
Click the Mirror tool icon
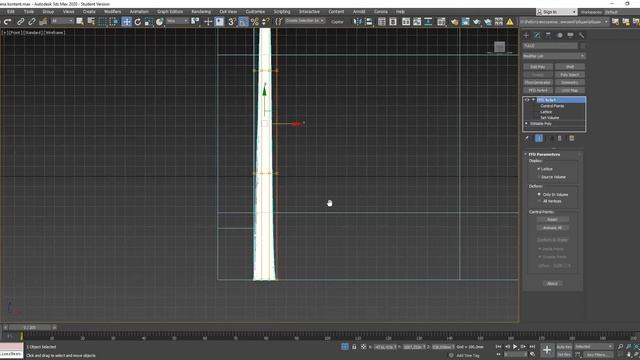[358, 22]
